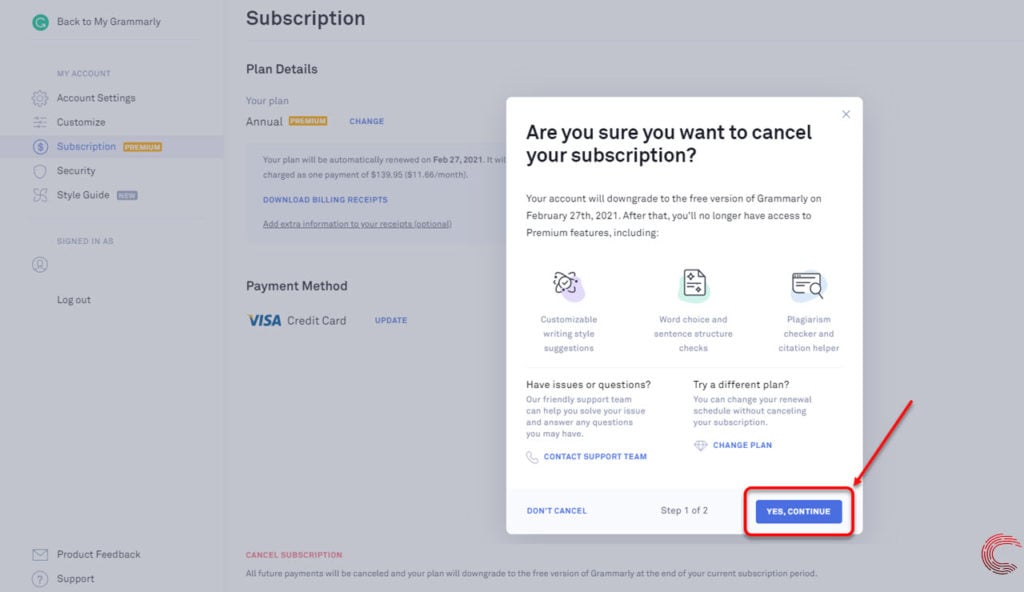This screenshot has width=1024, height=592.
Task: Click the phone icon for support
Action: [x=532, y=457]
